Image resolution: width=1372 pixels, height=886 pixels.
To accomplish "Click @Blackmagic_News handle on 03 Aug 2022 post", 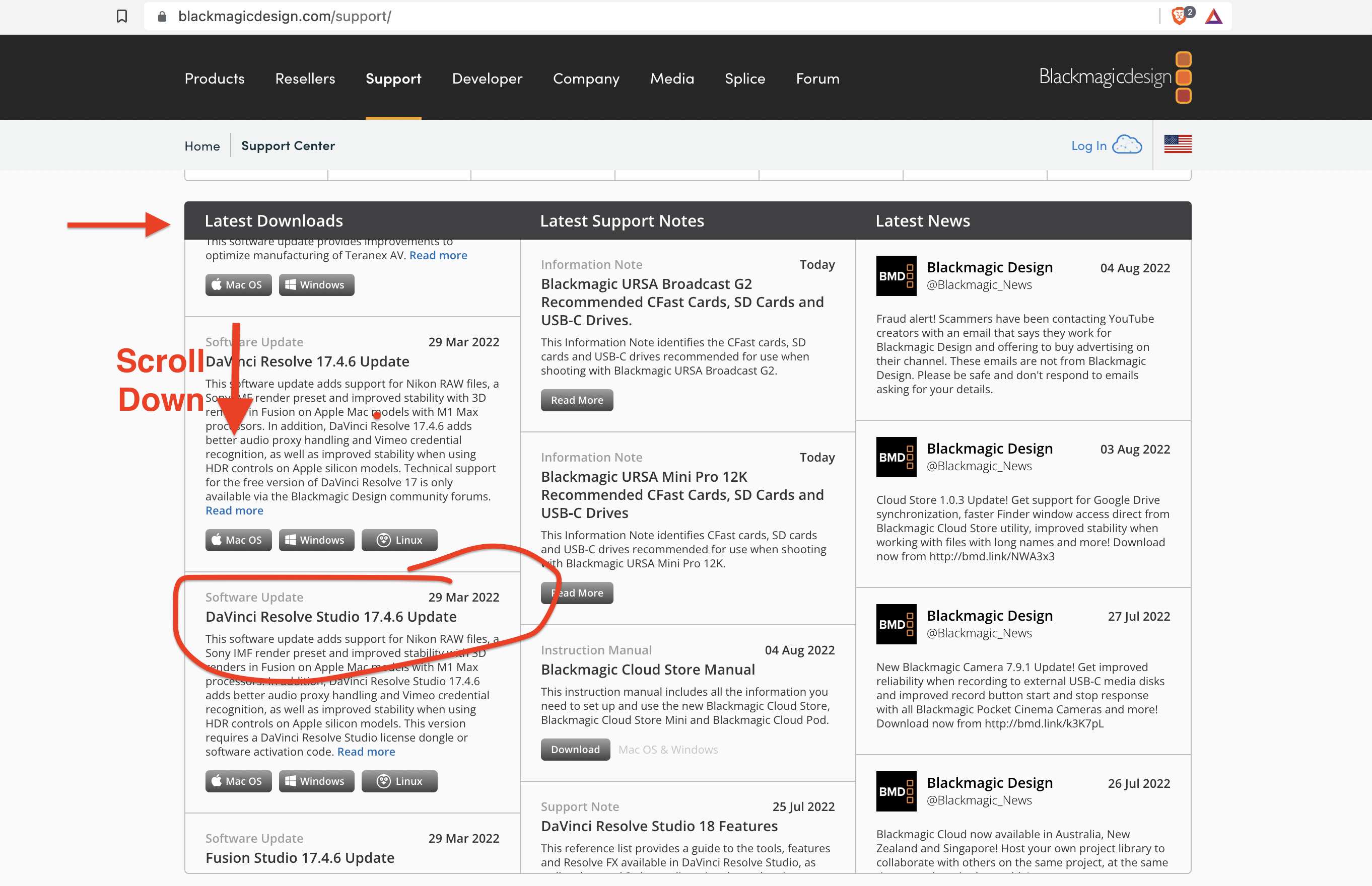I will [x=979, y=466].
